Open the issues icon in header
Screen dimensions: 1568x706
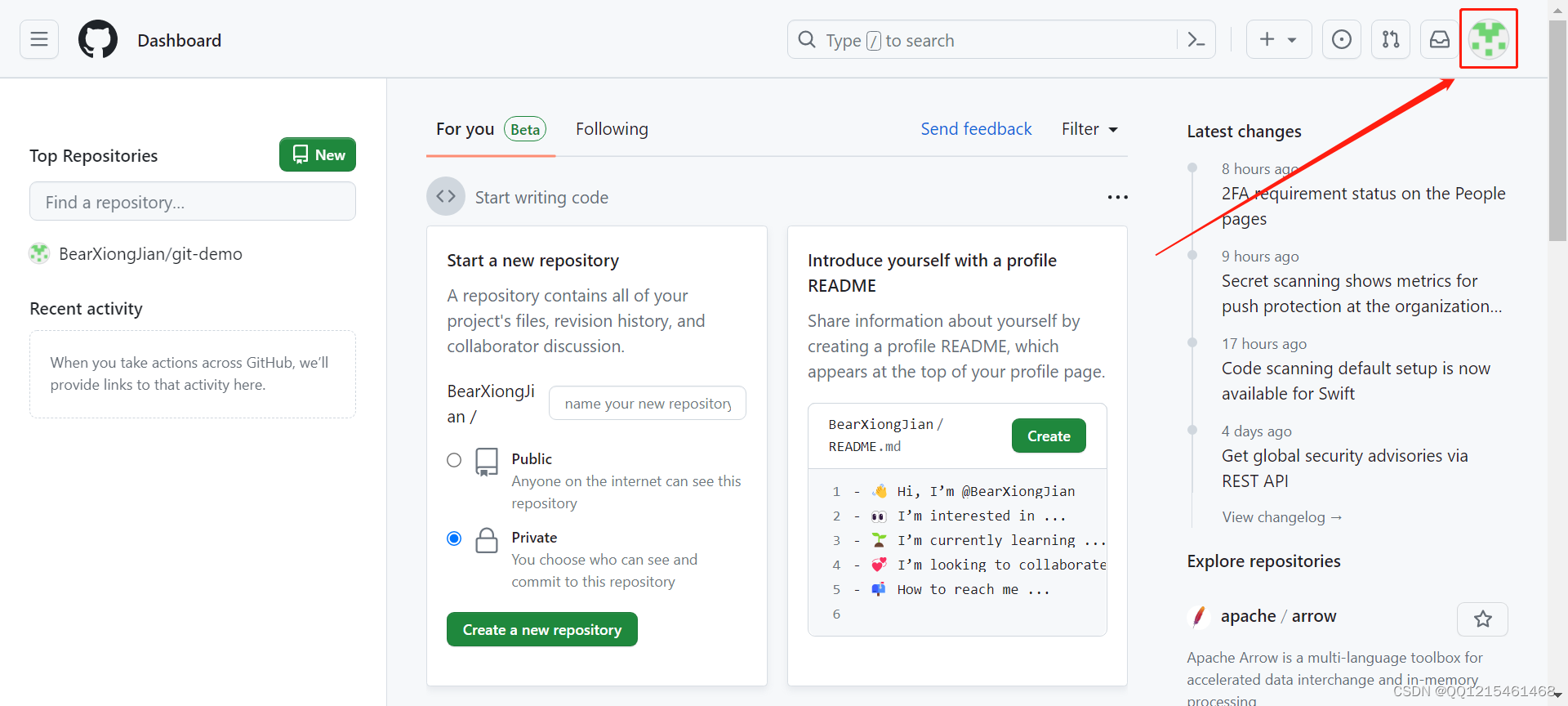pyautogui.click(x=1341, y=39)
